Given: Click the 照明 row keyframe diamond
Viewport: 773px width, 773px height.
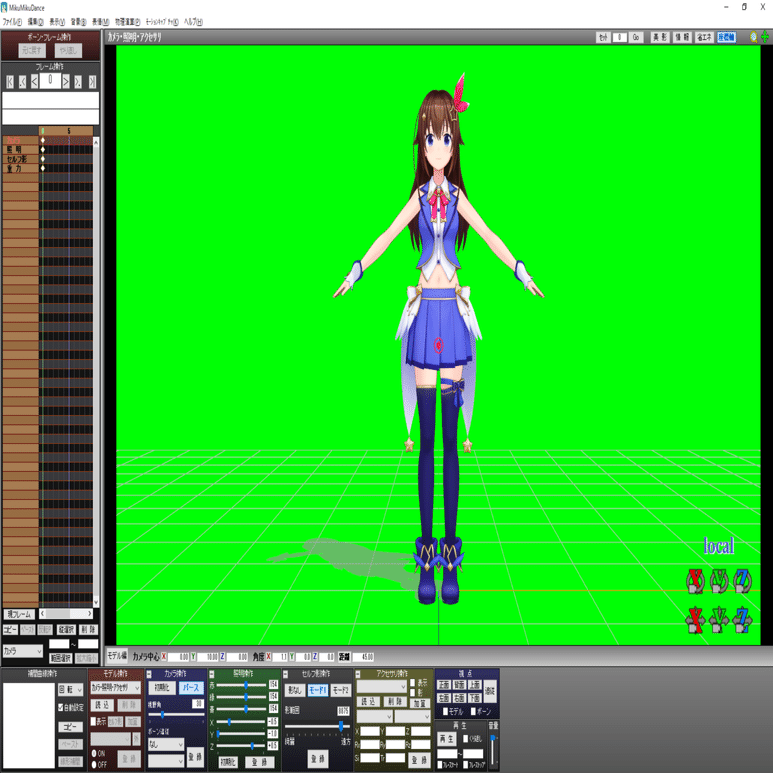Looking at the screenshot, I should tap(43, 149).
